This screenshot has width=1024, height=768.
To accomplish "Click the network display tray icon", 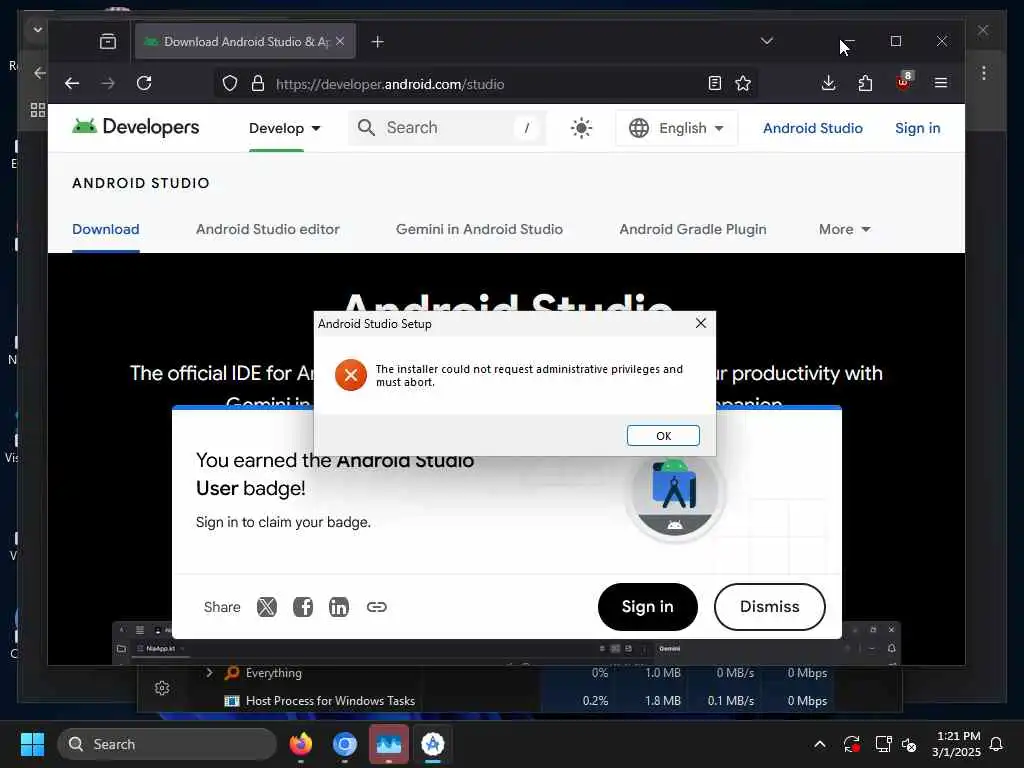I will pos(883,744).
